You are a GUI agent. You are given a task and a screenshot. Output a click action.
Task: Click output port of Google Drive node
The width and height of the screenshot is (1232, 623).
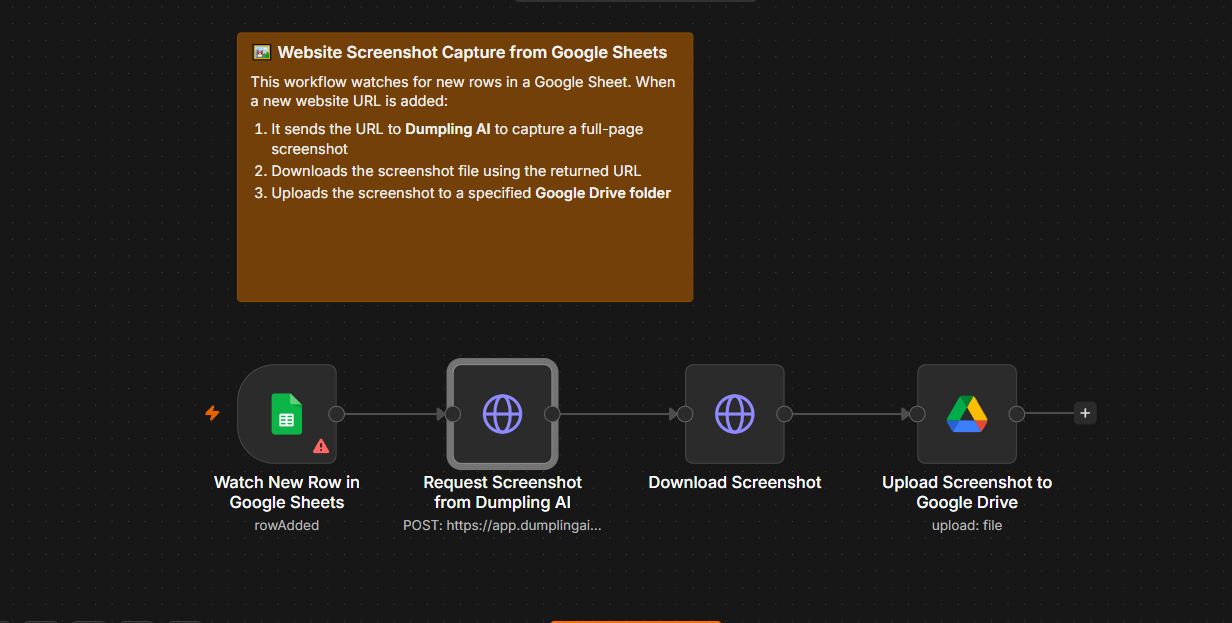(1017, 414)
